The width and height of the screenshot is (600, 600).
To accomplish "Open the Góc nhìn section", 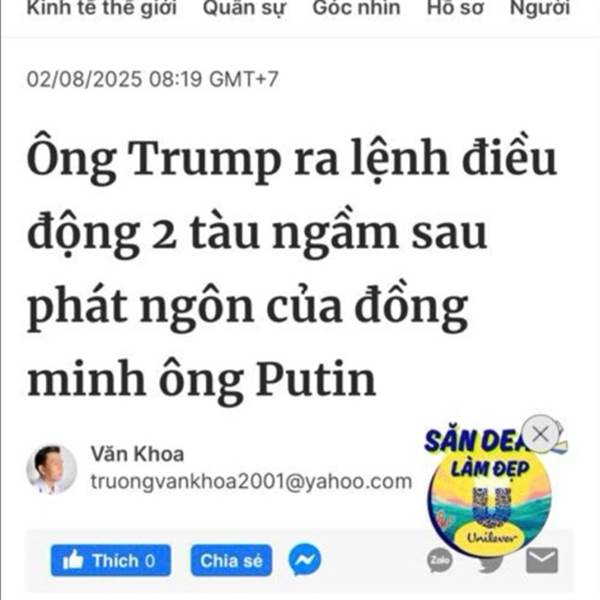I will tap(356, 8).
